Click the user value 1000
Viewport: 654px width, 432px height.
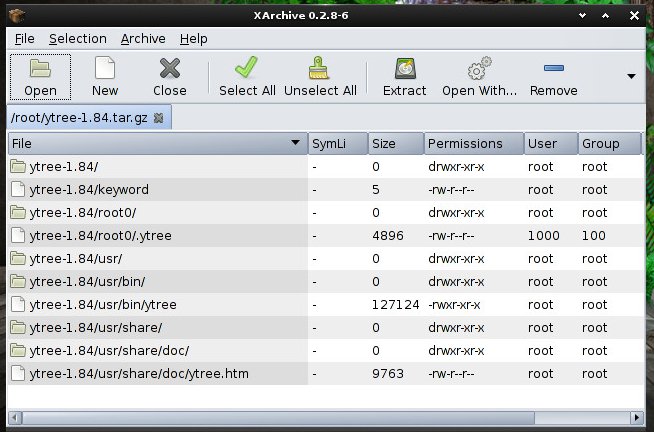543,236
